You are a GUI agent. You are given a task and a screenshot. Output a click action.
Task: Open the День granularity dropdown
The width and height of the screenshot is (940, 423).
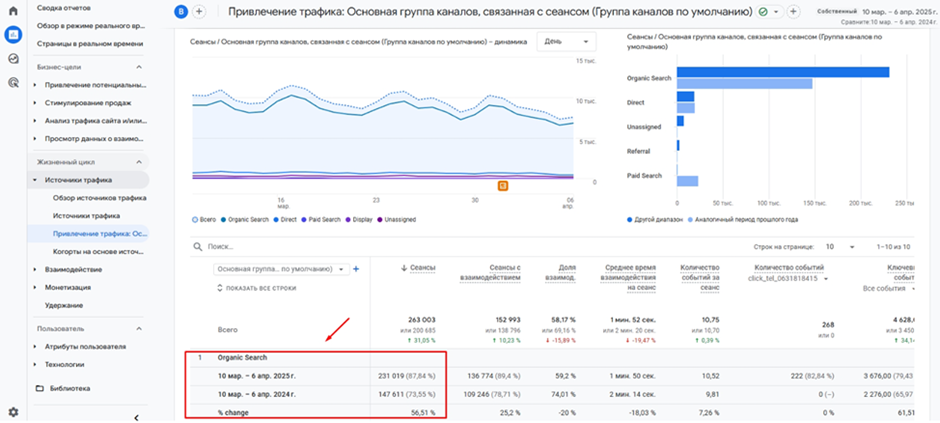(x=565, y=42)
